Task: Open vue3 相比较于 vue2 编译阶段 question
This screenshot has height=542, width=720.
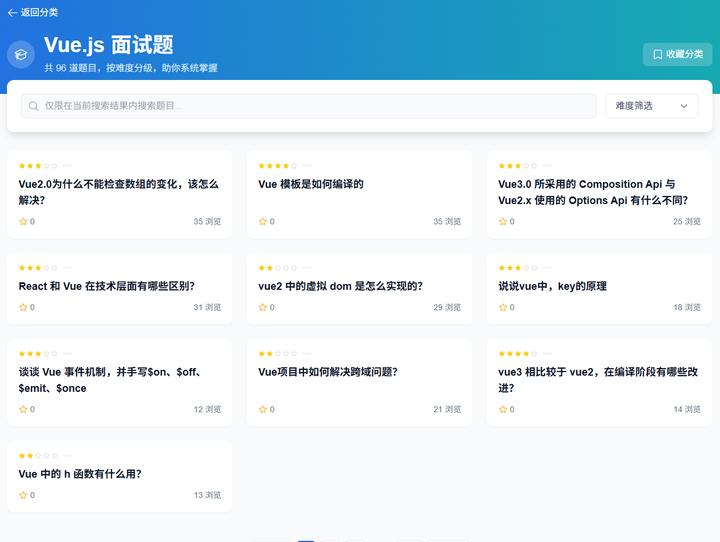Action: tap(598, 380)
